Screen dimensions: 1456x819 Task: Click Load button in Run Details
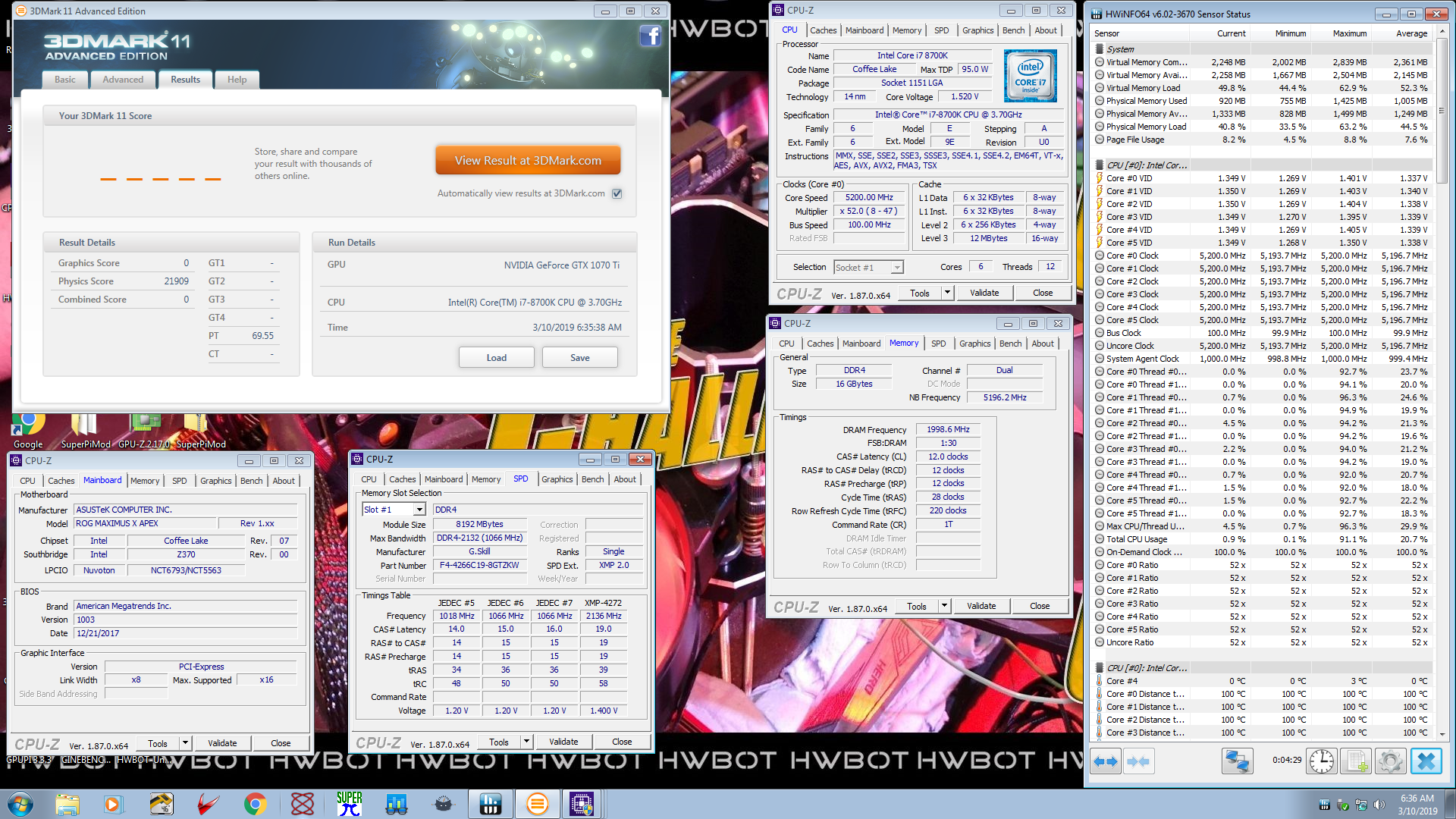click(x=497, y=358)
